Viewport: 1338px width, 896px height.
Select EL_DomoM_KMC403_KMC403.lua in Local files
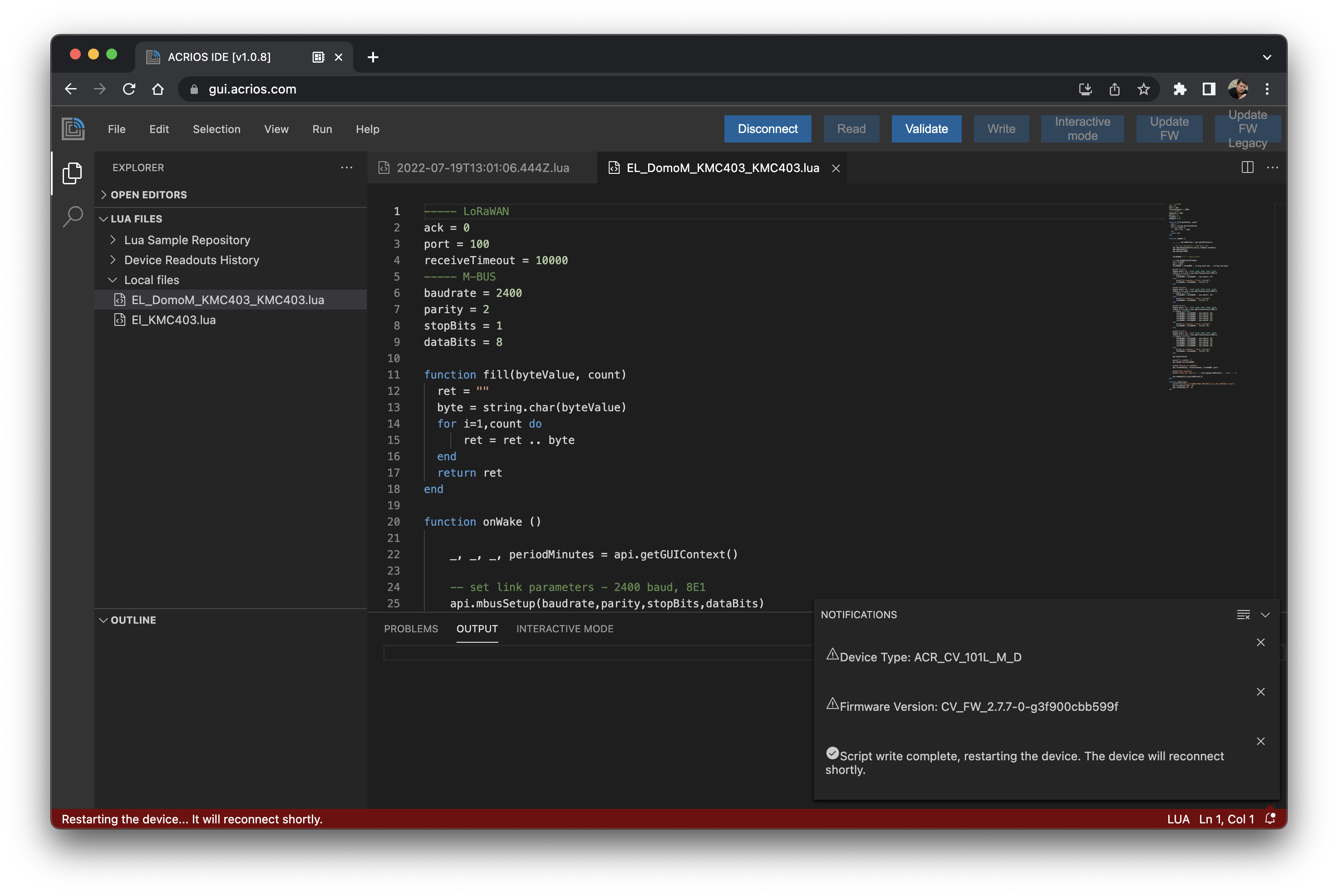[x=231, y=300]
